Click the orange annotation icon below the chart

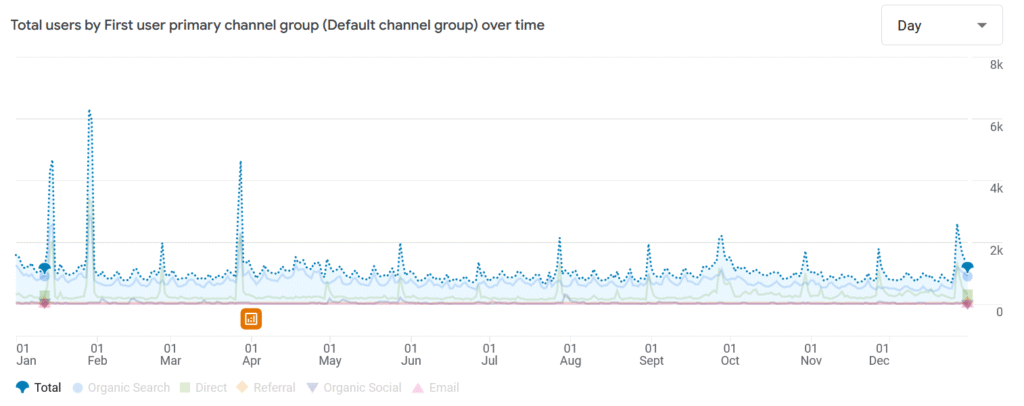click(251, 319)
